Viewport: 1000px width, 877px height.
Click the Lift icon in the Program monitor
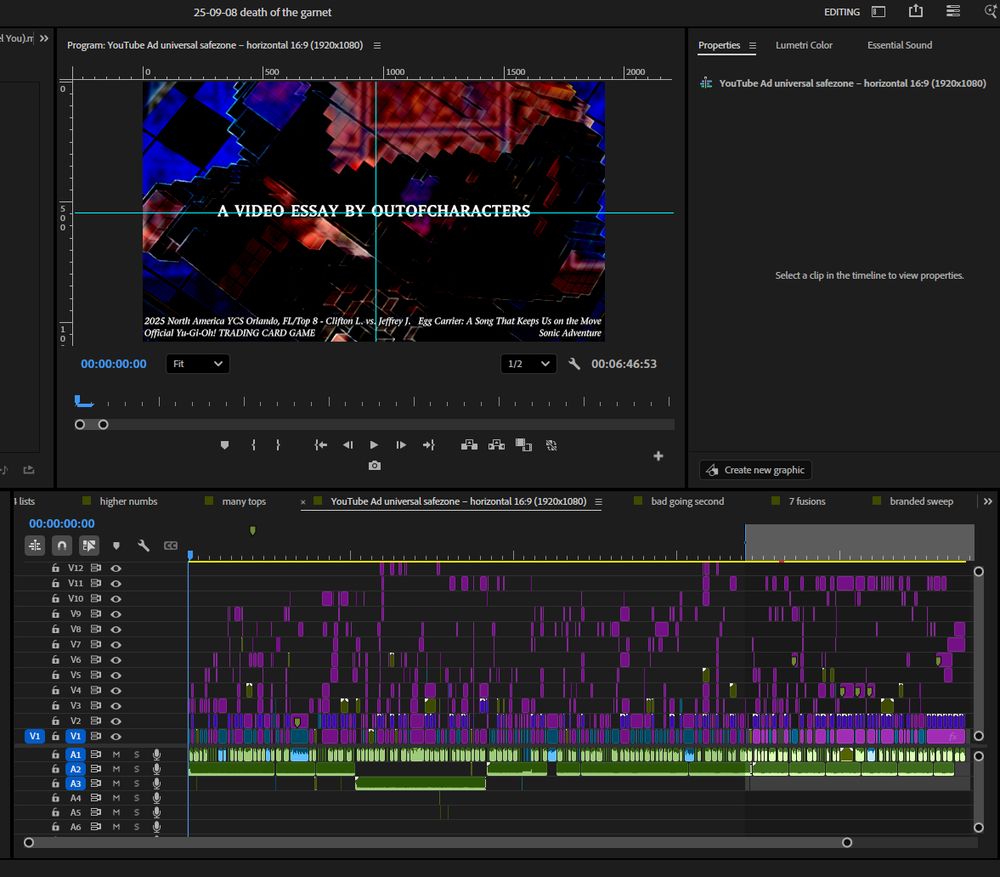point(469,444)
